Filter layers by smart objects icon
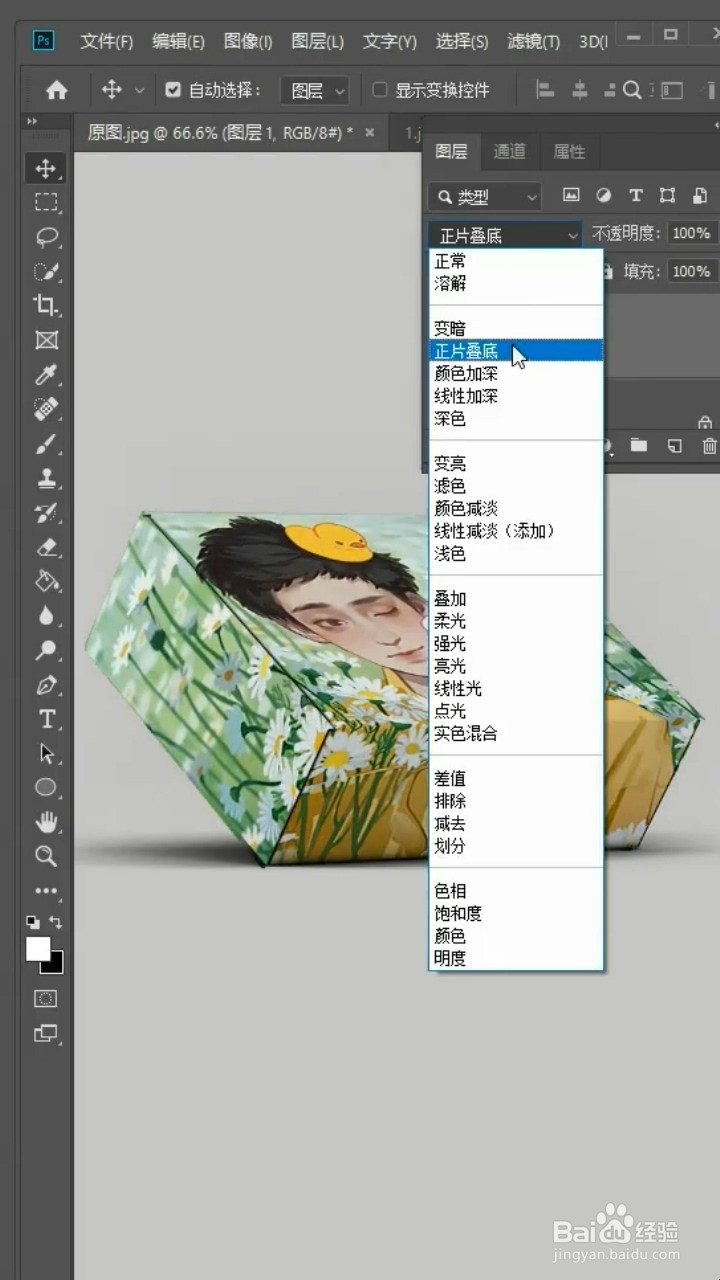720x1280 pixels. 700,195
